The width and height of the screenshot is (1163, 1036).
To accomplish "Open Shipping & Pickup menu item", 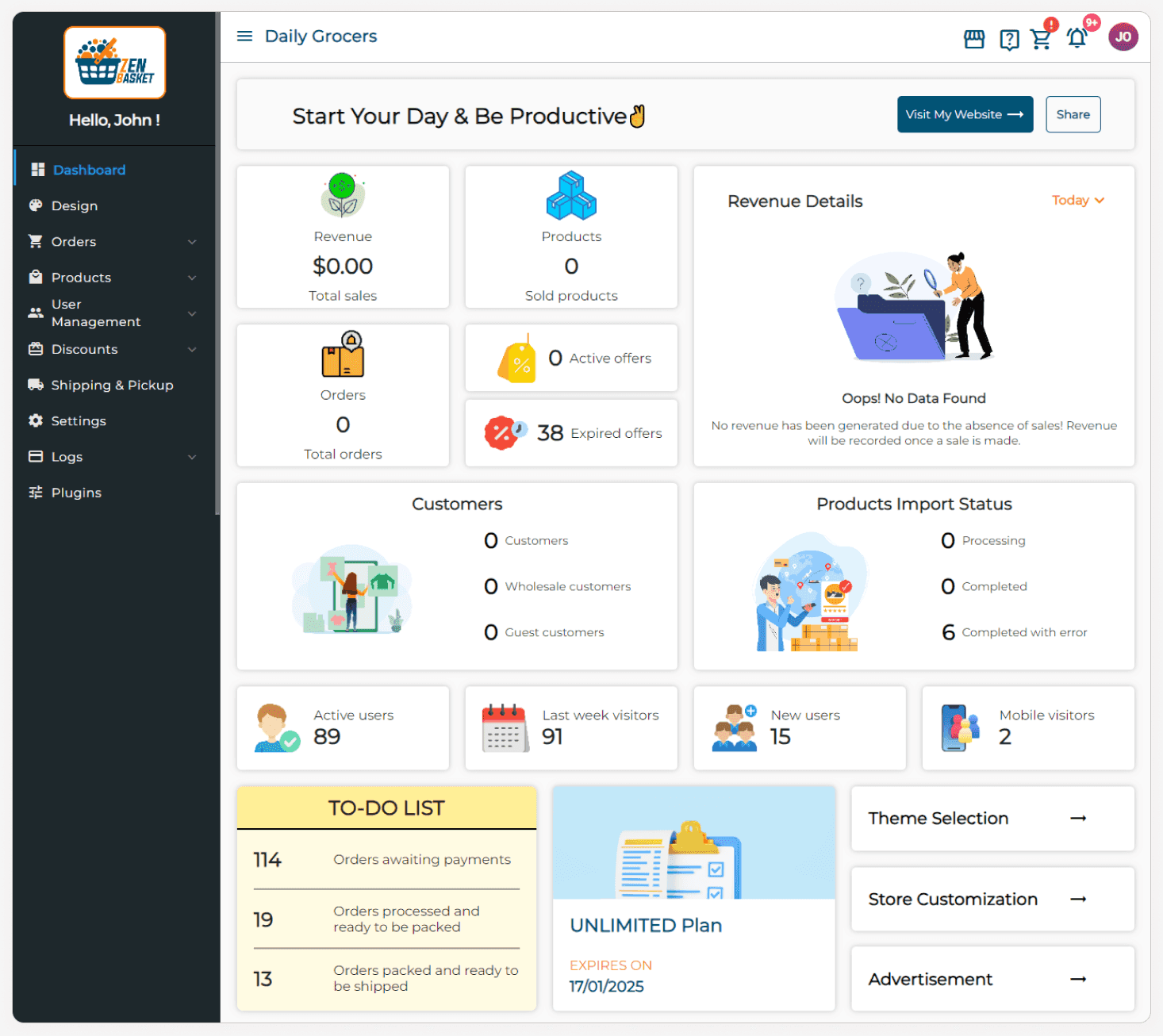I will coord(112,386).
